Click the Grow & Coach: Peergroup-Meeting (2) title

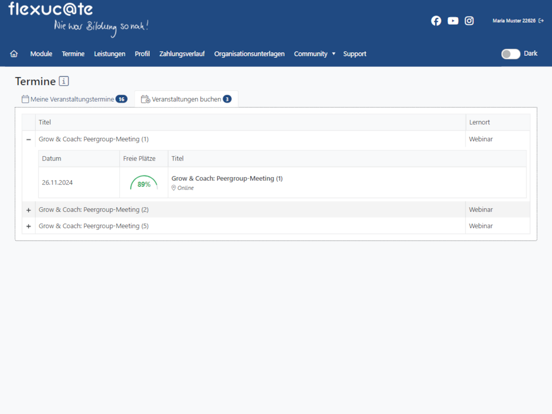pyautogui.click(x=94, y=209)
